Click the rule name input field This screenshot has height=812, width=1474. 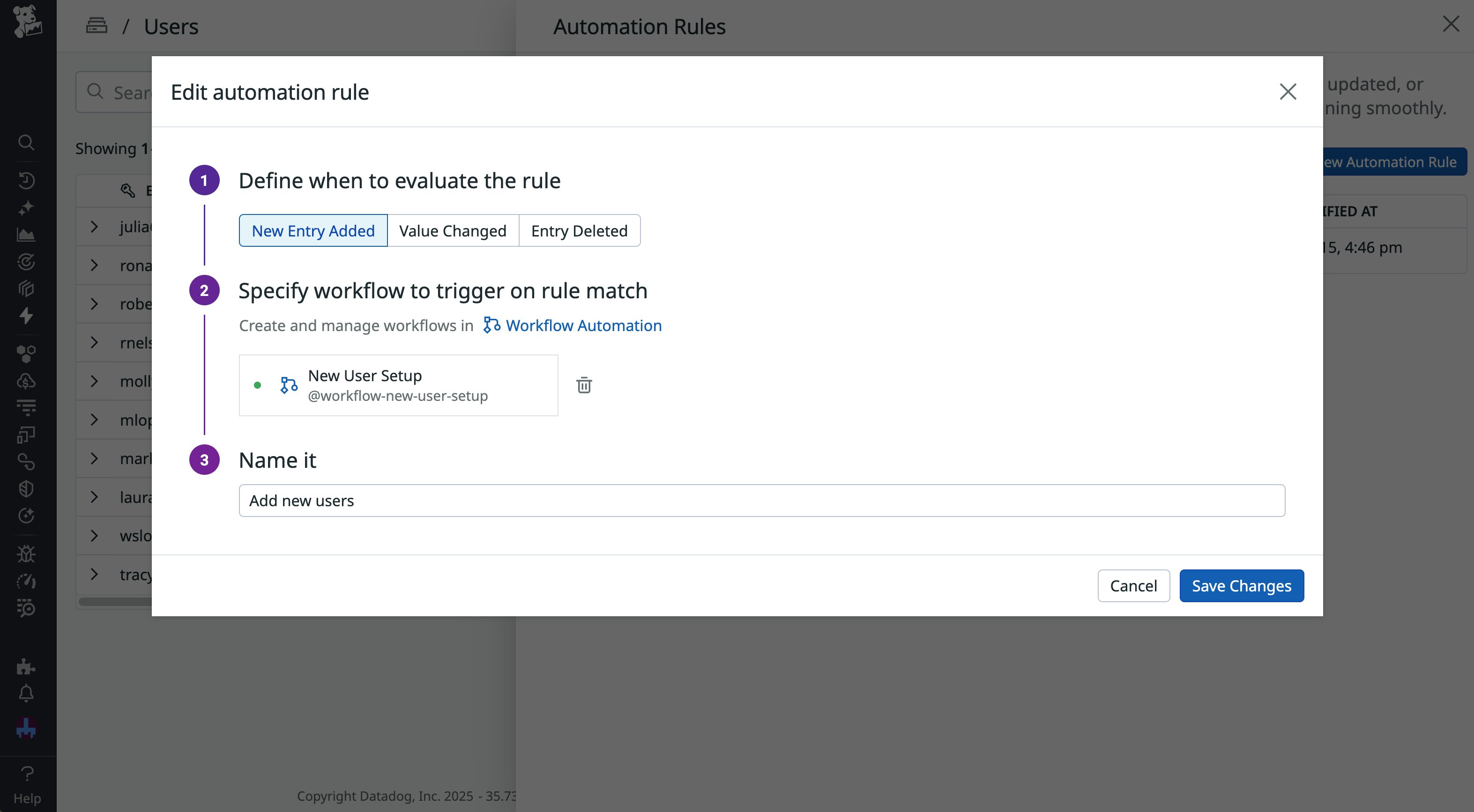coord(762,500)
